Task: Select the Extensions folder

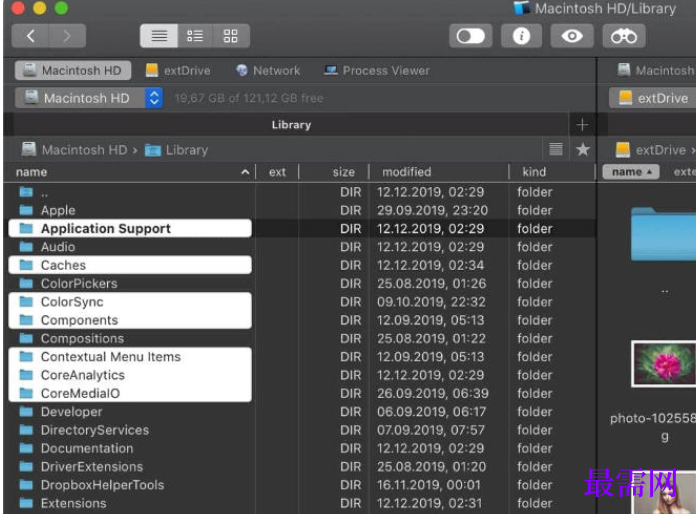Action: 300,503
